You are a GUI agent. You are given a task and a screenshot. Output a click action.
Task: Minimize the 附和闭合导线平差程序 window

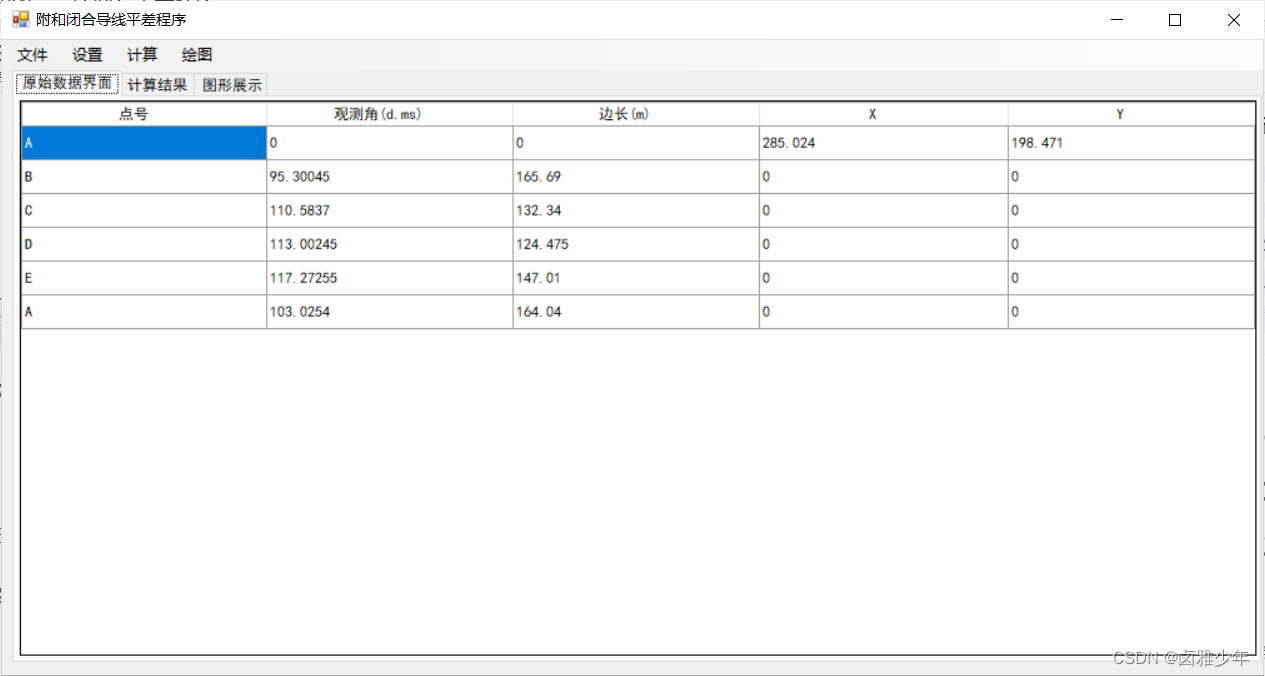click(1117, 19)
